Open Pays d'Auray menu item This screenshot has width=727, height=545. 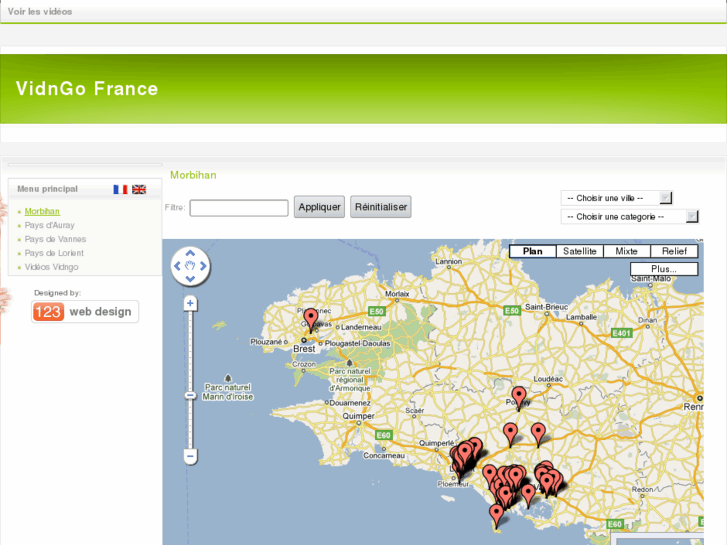pos(50,225)
